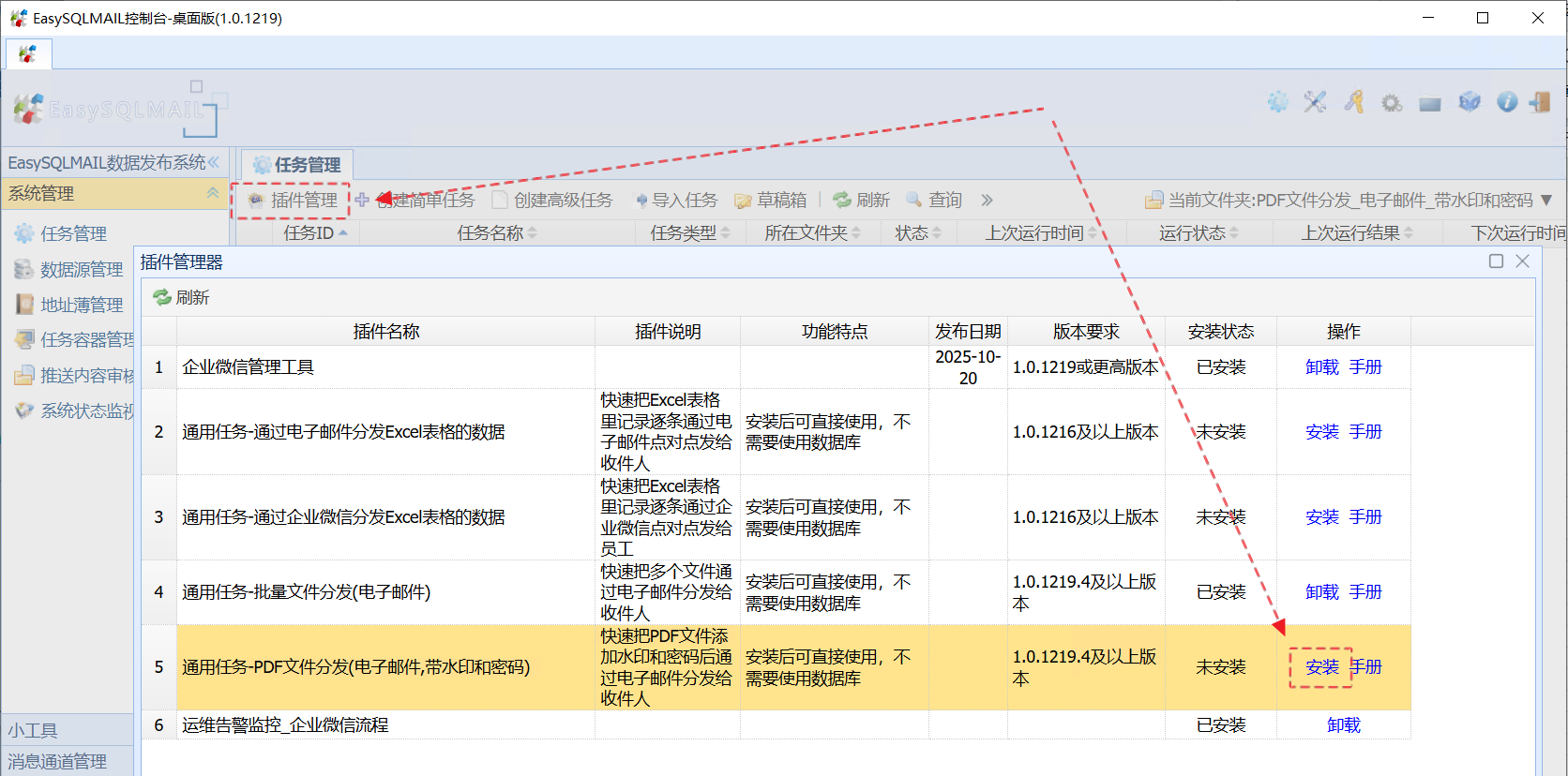Install the PDF文件分发 plugin
1568x776 pixels.
click(1321, 667)
